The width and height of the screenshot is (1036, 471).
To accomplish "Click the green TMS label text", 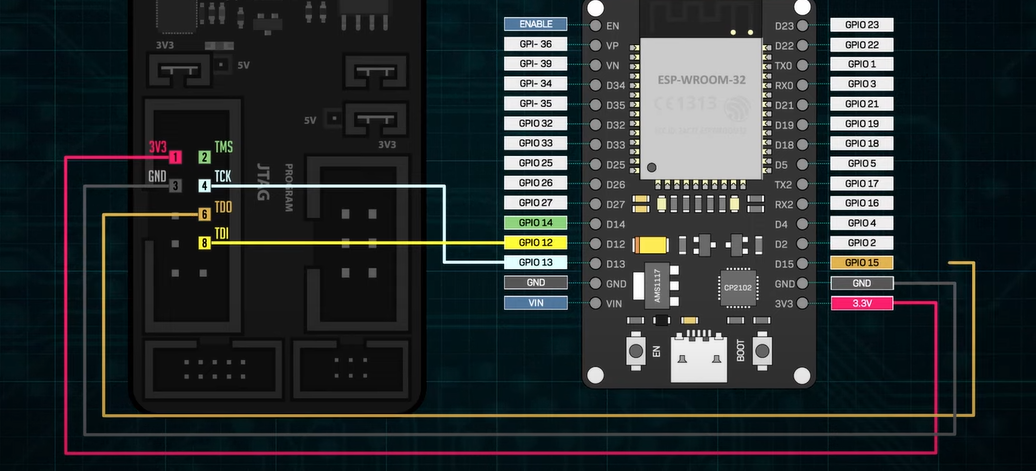I will point(224,147).
